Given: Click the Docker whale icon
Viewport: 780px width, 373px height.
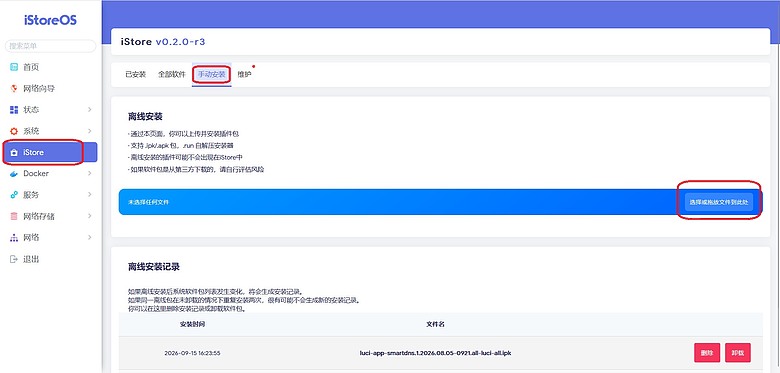Looking at the screenshot, I should click(x=14, y=174).
